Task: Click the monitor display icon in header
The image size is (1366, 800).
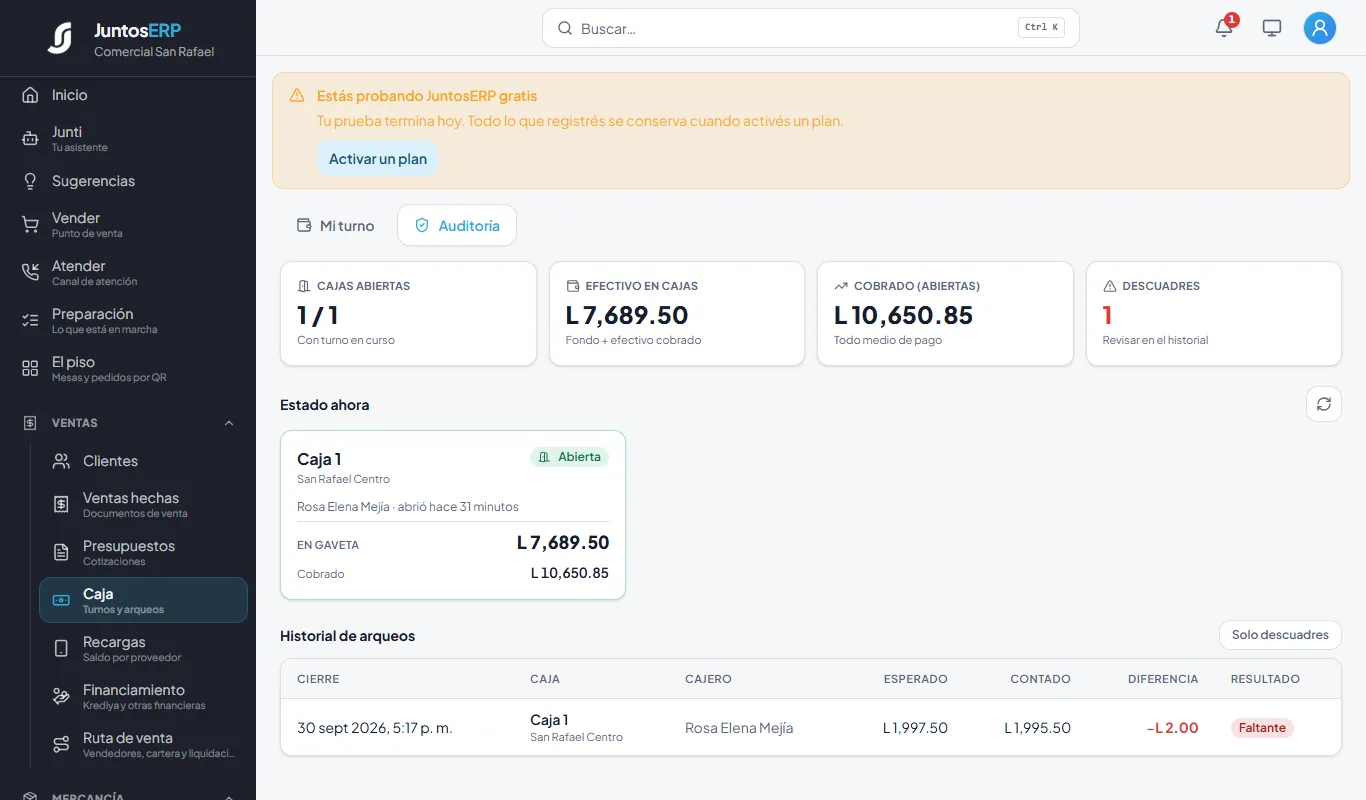Action: pos(1272,28)
